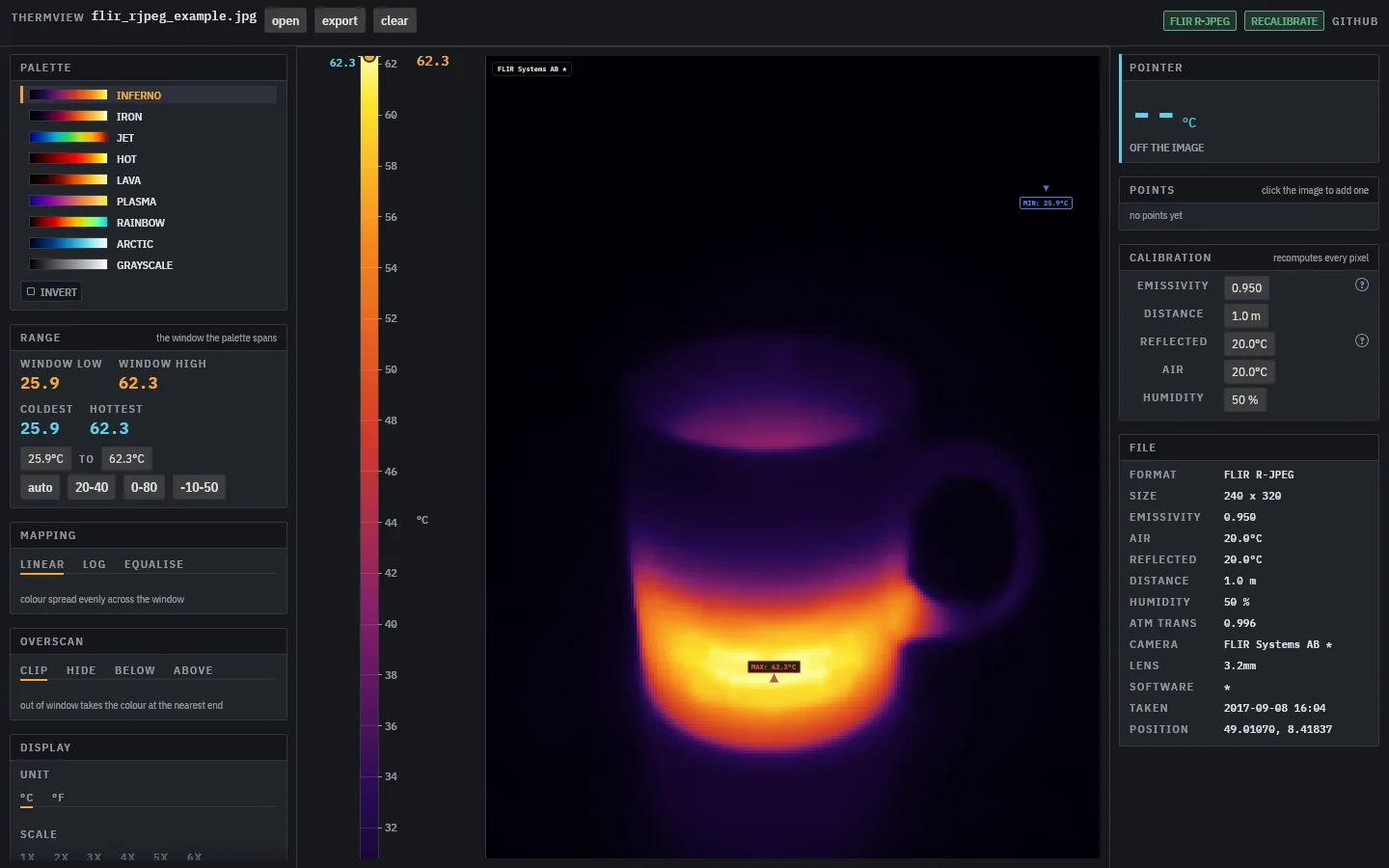Click the reflected temperature help icon
This screenshot has height=868, width=1389.
point(1362,340)
